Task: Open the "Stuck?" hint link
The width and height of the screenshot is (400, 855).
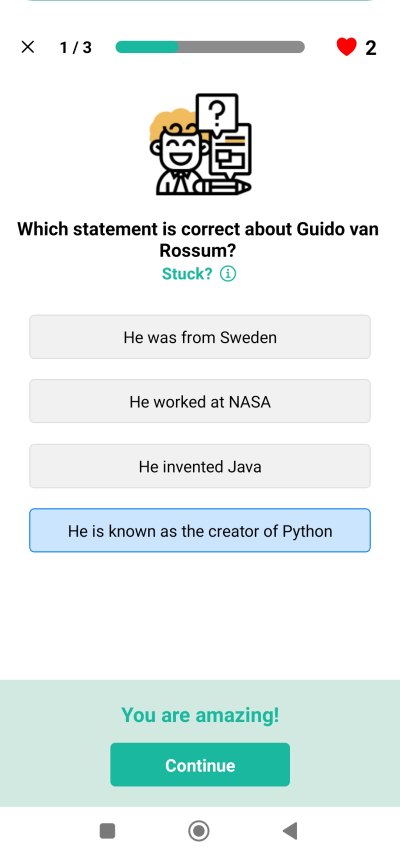Action: 187,274
